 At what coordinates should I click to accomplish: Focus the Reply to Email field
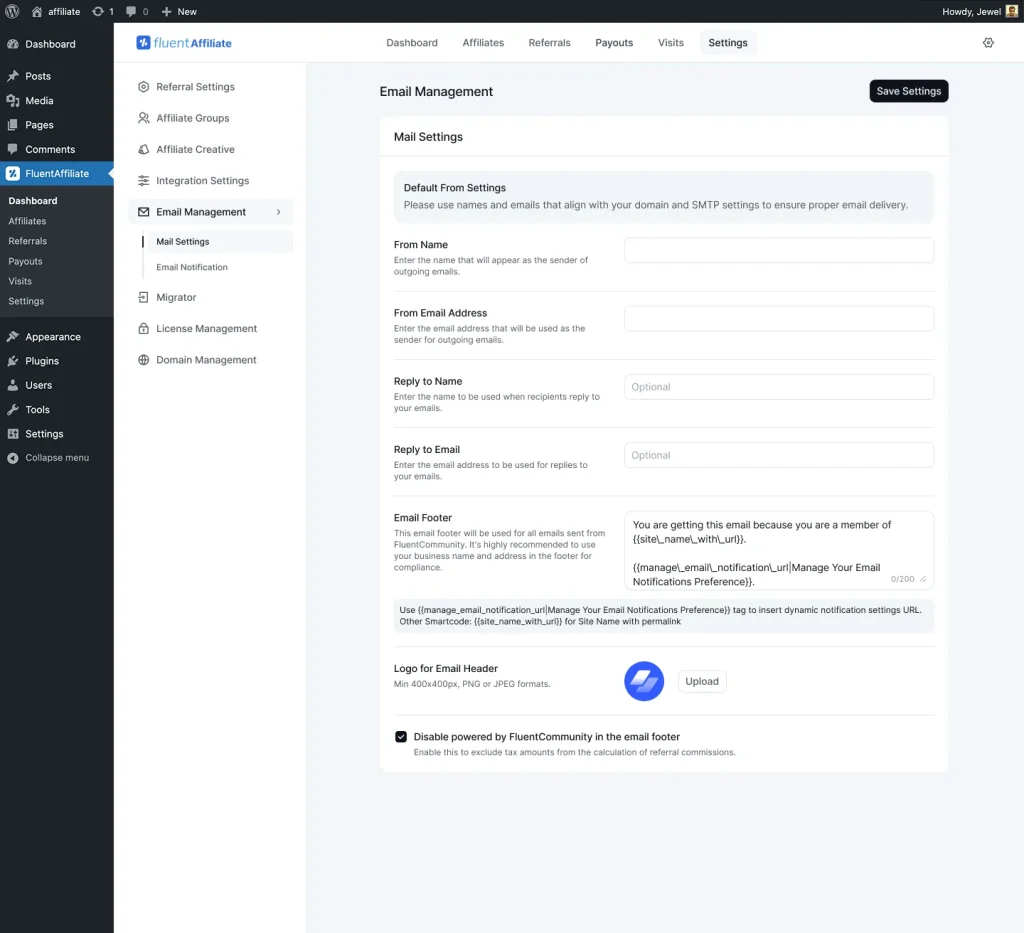pos(778,455)
